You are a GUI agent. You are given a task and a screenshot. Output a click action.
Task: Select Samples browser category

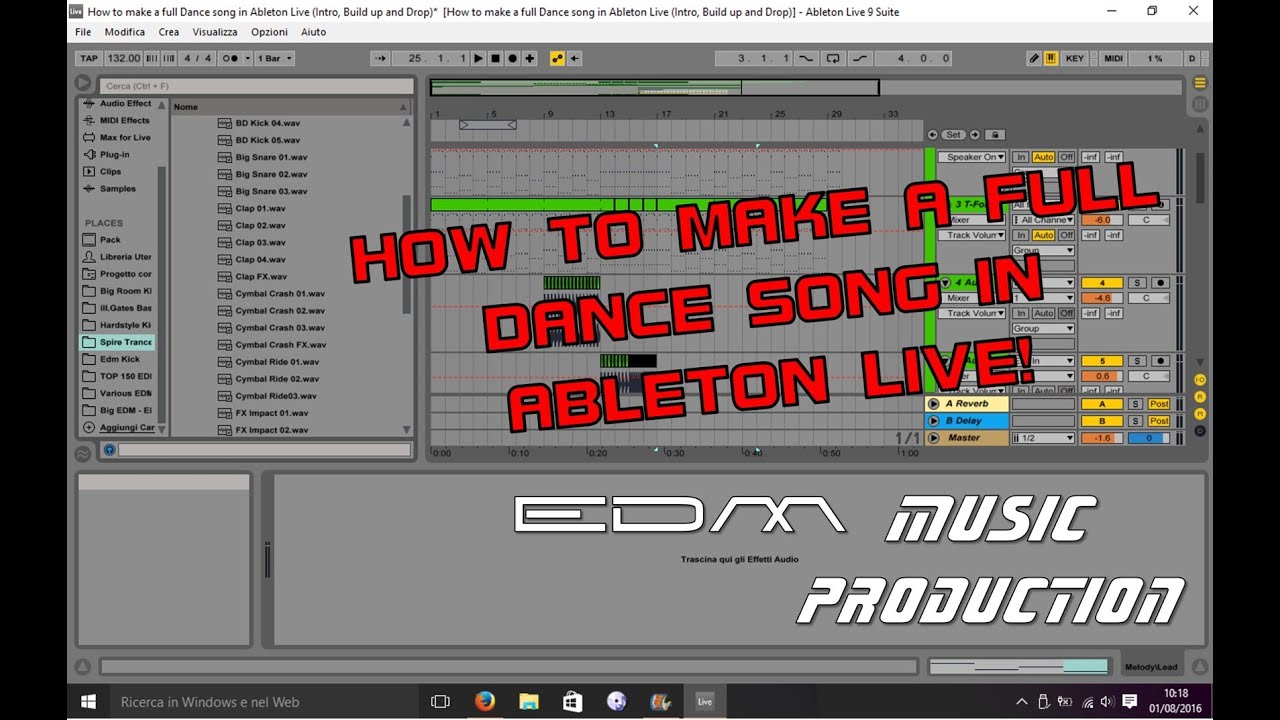(x=110, y=188)
